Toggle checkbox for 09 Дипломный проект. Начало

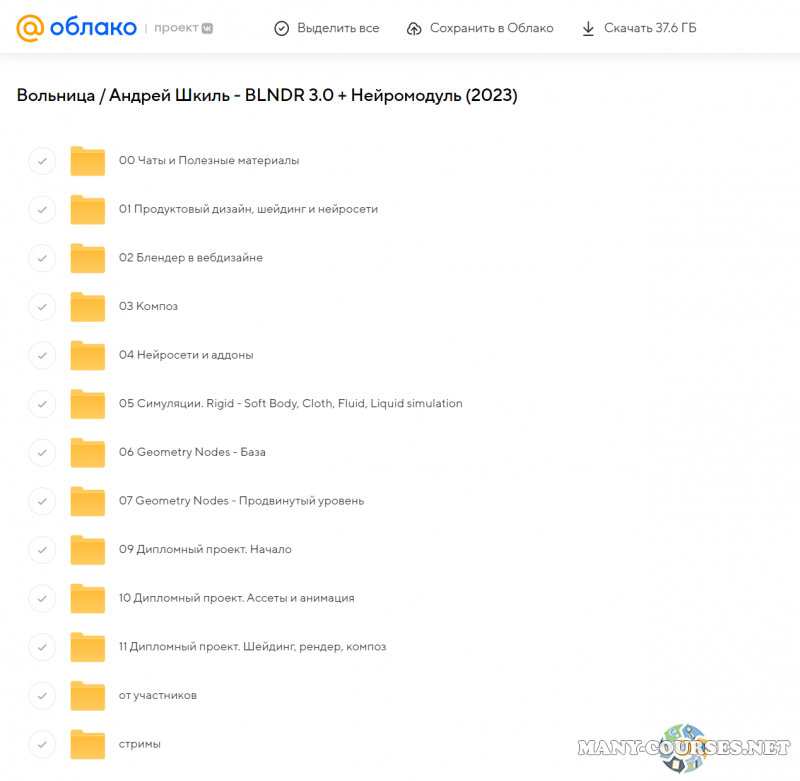tap(42, 549)
